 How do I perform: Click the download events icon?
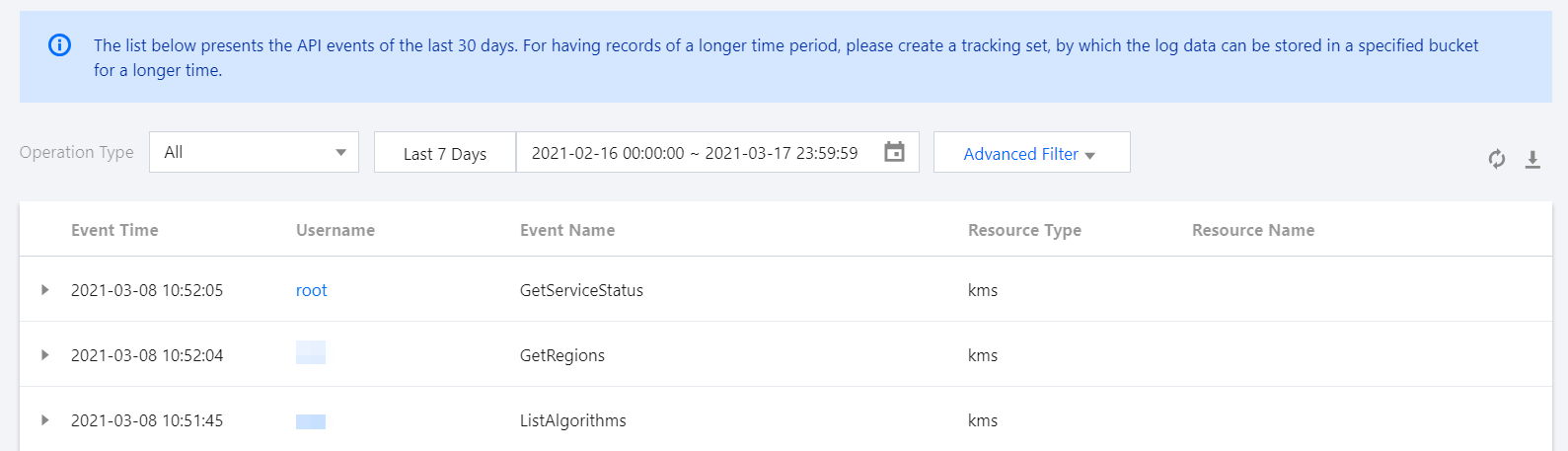[1532, 159]
